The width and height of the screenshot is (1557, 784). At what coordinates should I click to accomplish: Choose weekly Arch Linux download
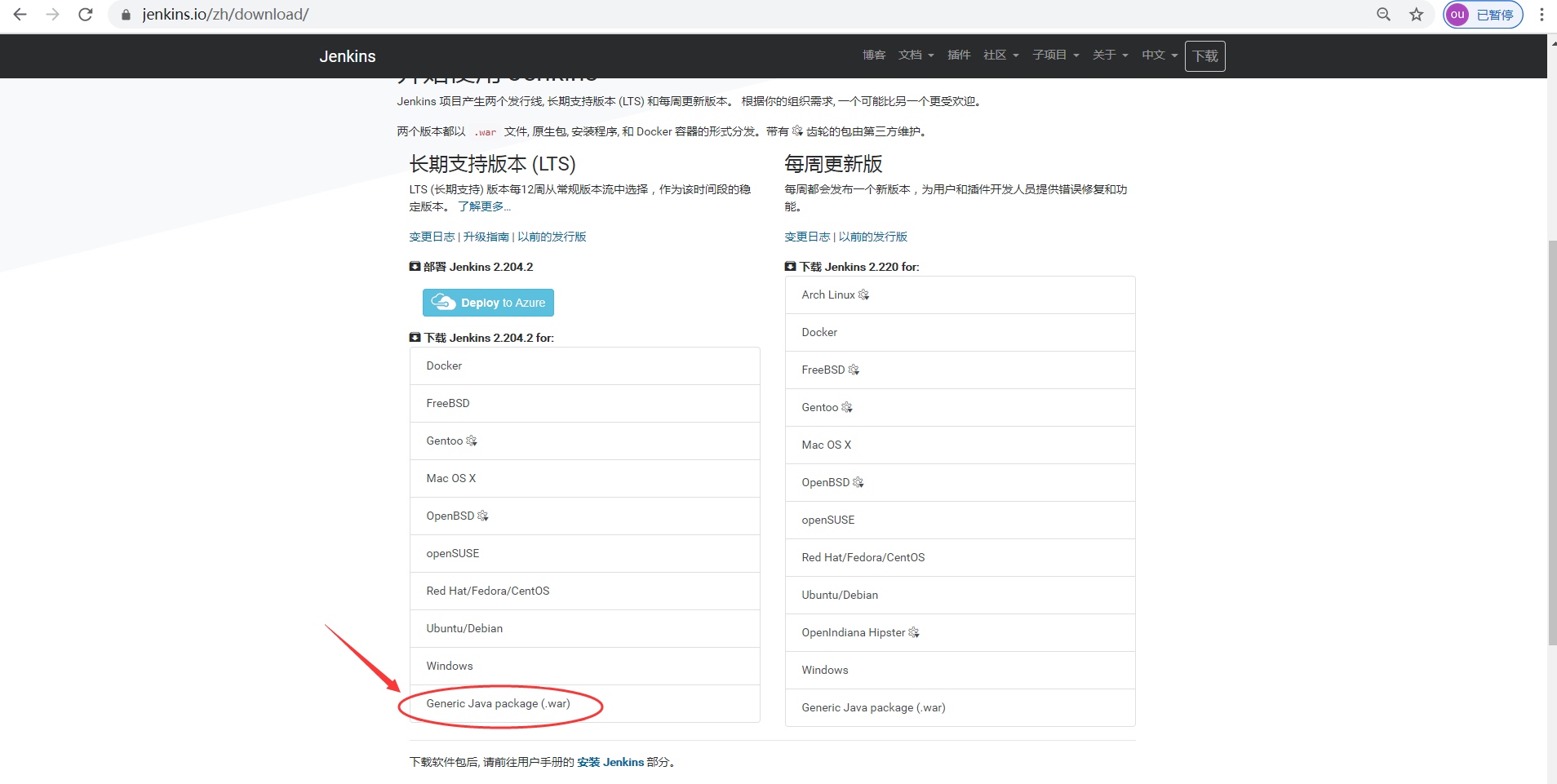point(828,295)
